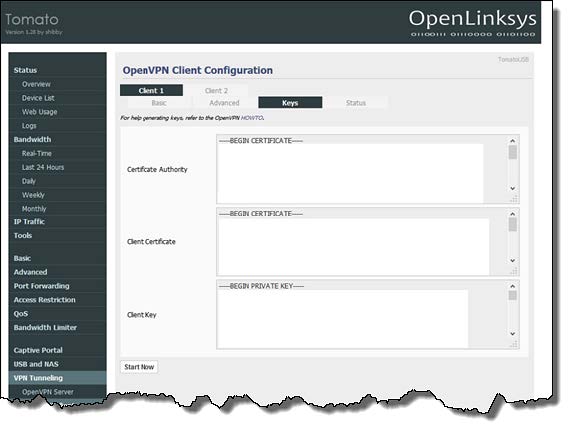
Task: Click the Client Key label
Action: point(142,315)
